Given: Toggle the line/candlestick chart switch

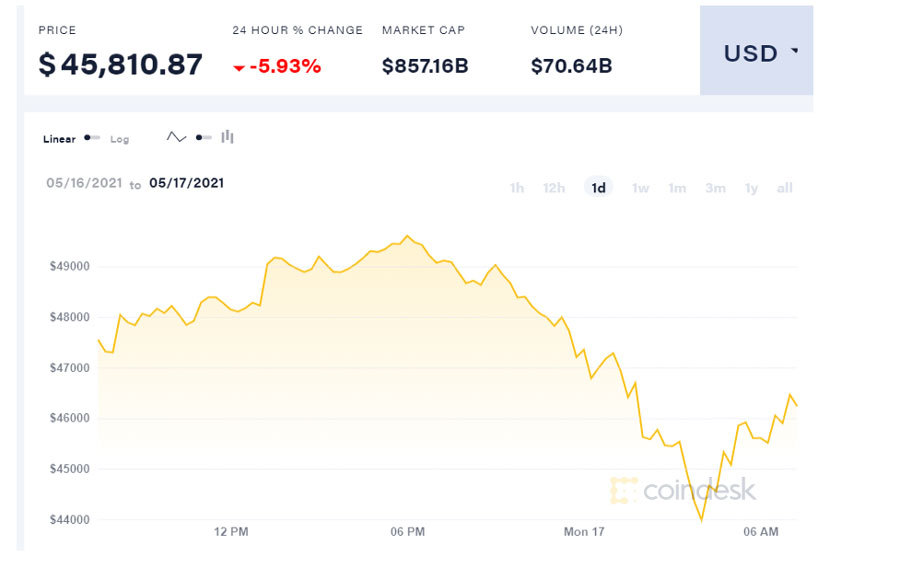Looking at the screenshot, I should click(203, 138).
